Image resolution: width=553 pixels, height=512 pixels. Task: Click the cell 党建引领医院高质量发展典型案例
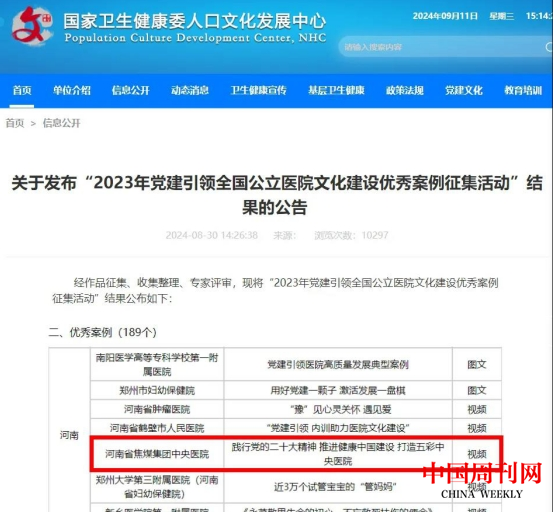click(x=338, y=365)
